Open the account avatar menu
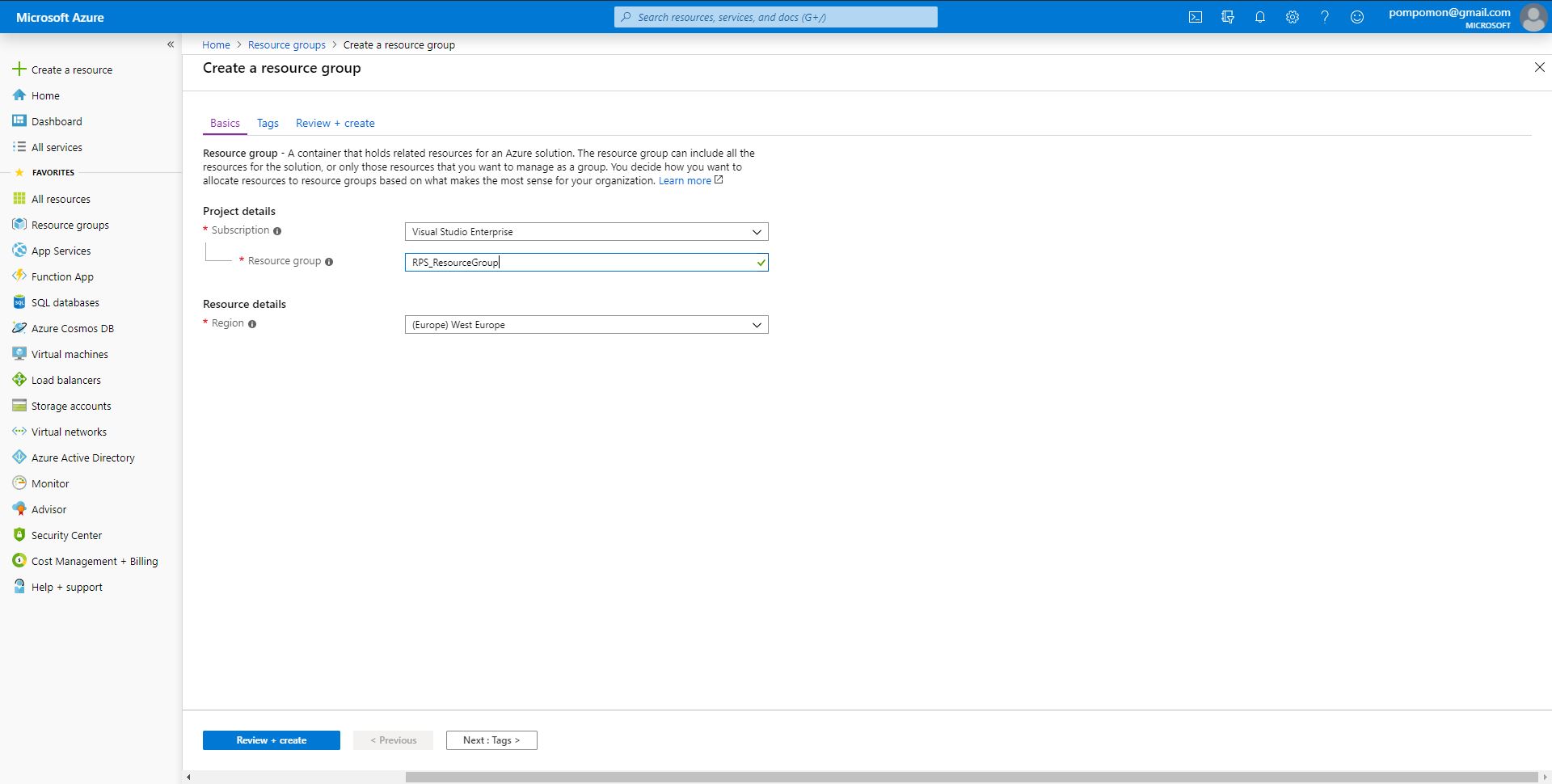Viewport: 1552px width, 784px height. tap(1533, 17)
